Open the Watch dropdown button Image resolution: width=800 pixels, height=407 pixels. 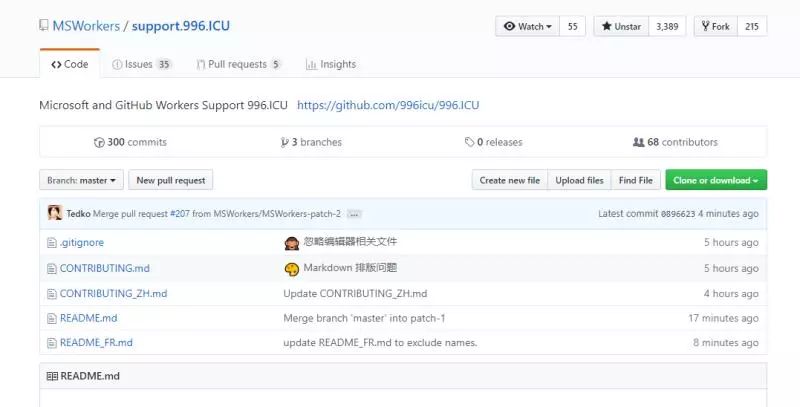(x=528, y=27)
